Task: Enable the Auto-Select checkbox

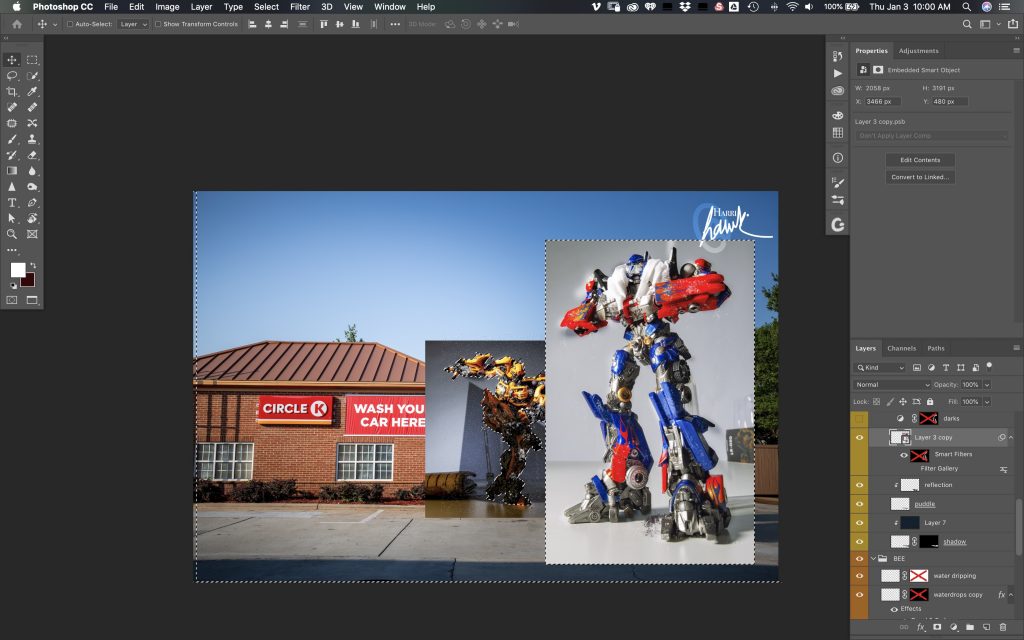Action: 70,24
